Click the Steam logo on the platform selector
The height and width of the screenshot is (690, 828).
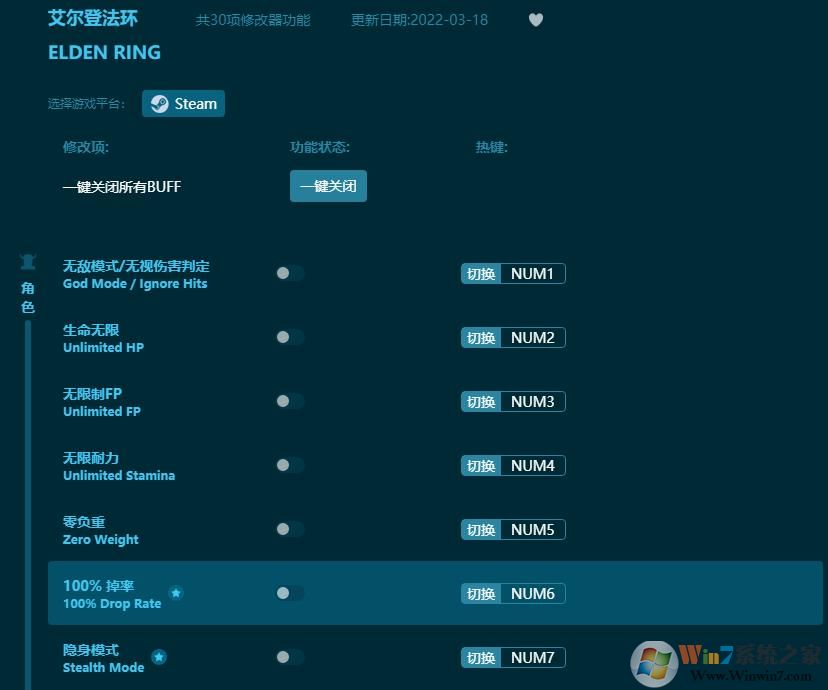point(160,103)
